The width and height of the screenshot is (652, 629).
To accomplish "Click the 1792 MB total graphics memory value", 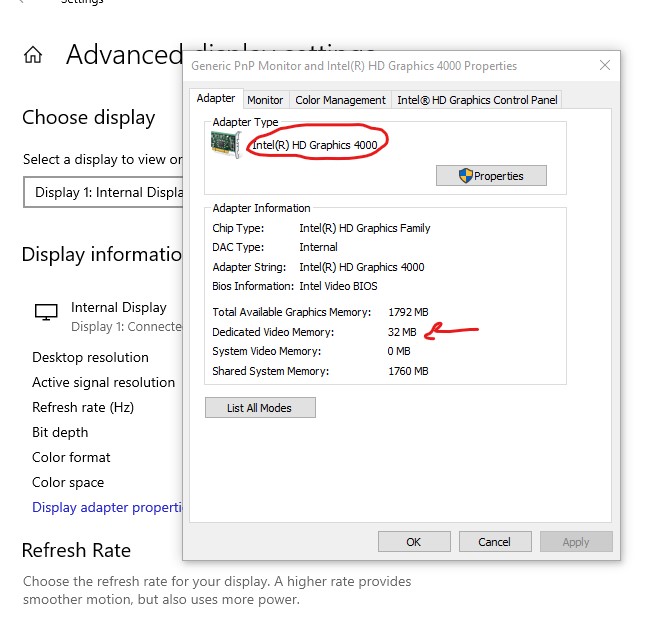I will [x=408, y=312].
